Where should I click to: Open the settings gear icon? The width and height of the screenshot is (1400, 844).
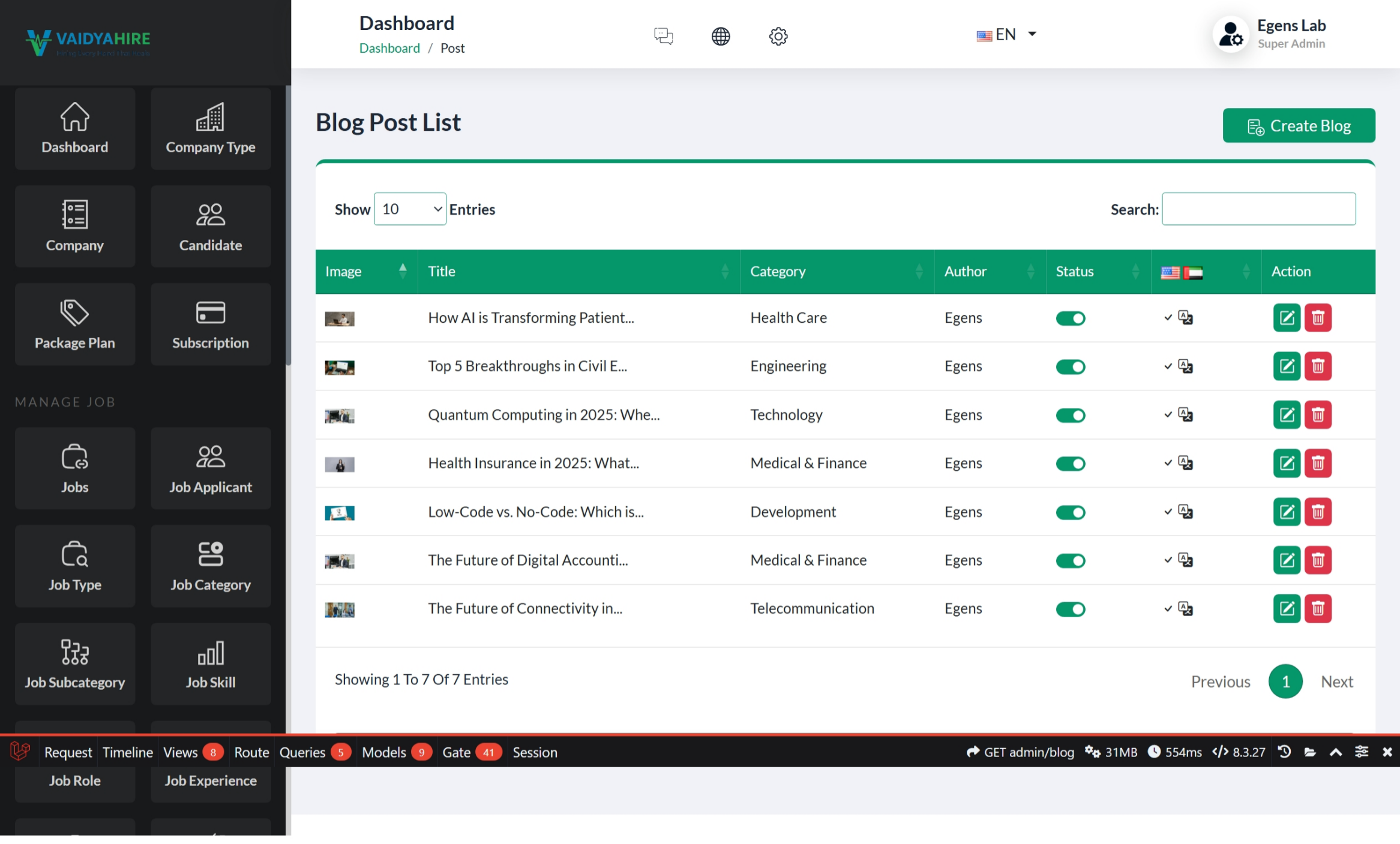[x=778, y=36]
